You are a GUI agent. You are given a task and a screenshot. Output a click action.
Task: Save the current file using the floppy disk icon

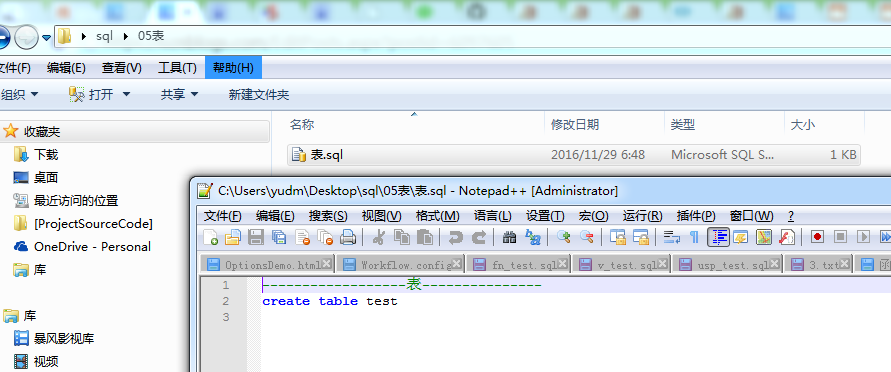pyautogui.click(x=256, y=237)
